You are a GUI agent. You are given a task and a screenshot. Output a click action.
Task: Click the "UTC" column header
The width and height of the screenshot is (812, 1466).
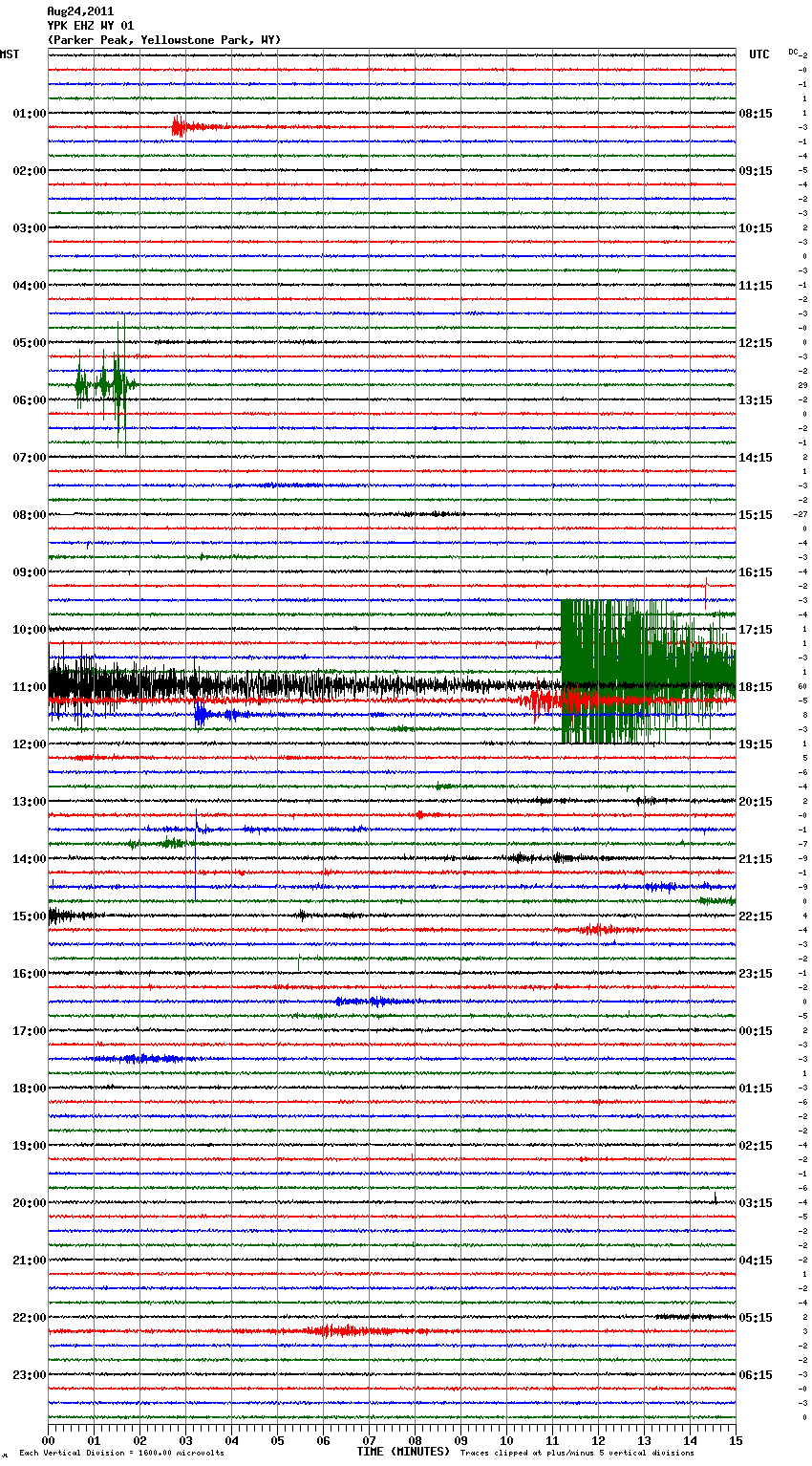click(x=759, y=54)
